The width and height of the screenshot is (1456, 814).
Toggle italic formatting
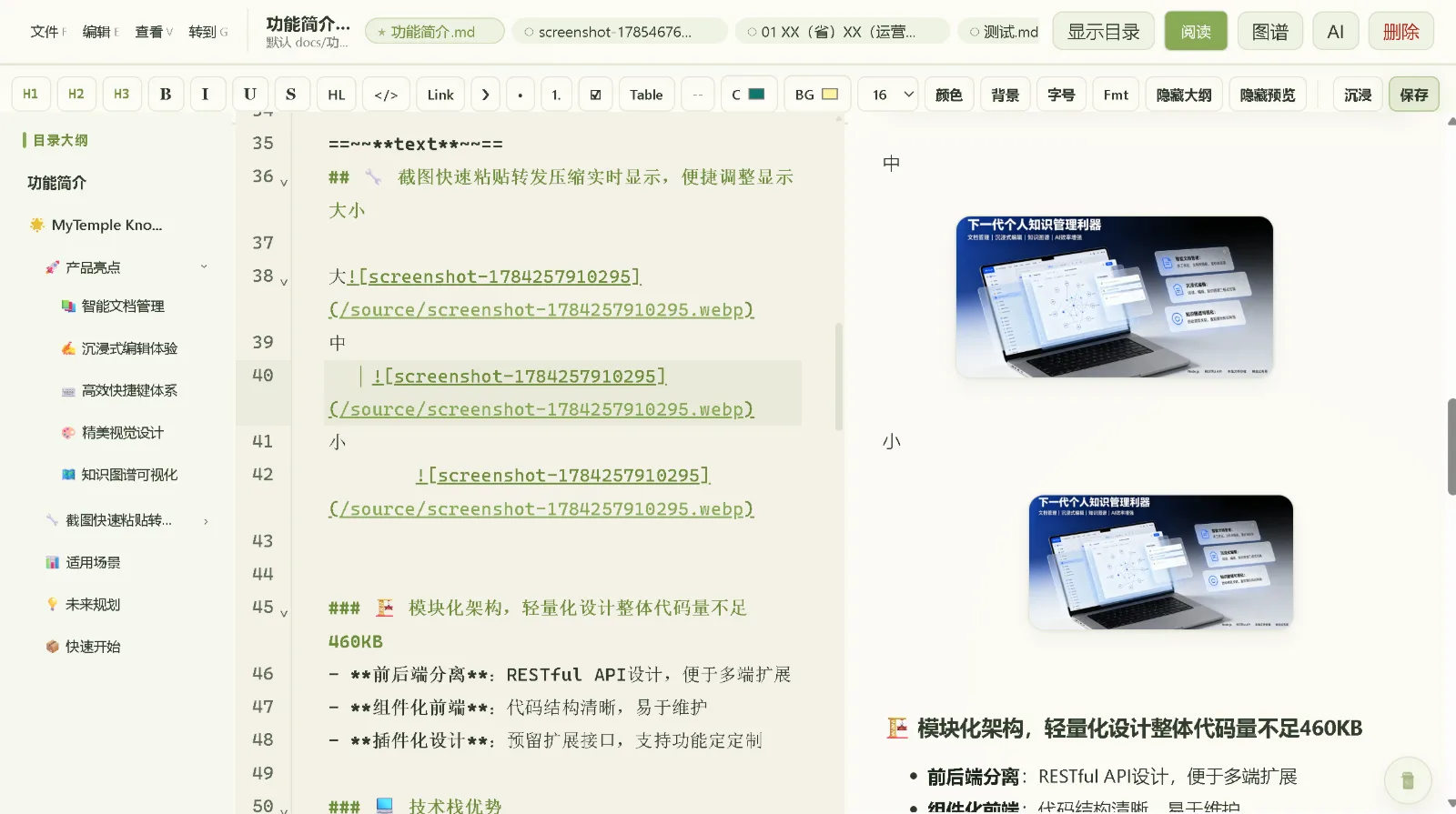point(206,95)
